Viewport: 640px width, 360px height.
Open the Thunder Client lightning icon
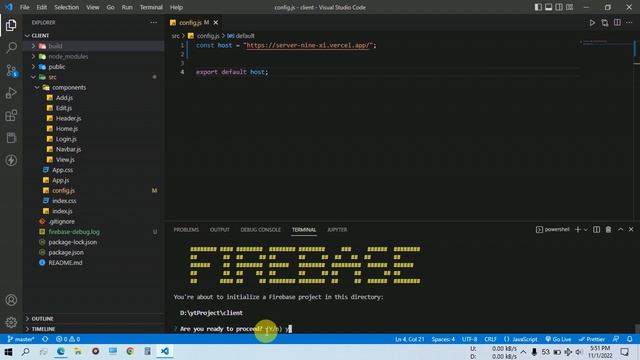click(11, 160)
